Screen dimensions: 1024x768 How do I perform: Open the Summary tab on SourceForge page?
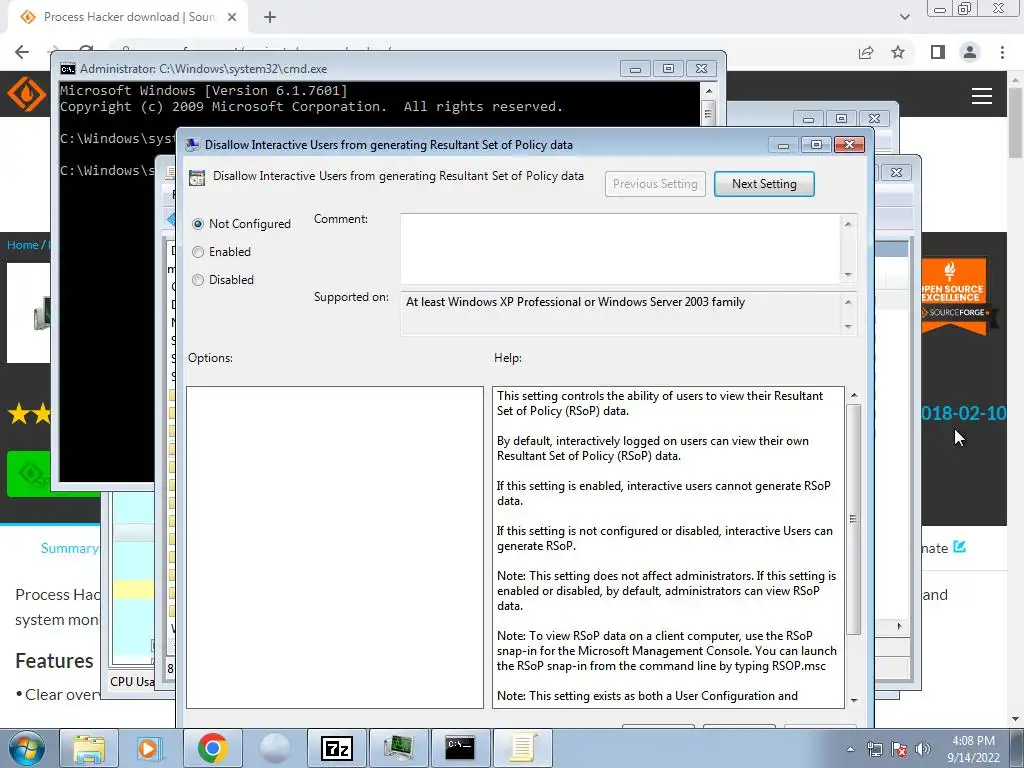click(69, 548)
